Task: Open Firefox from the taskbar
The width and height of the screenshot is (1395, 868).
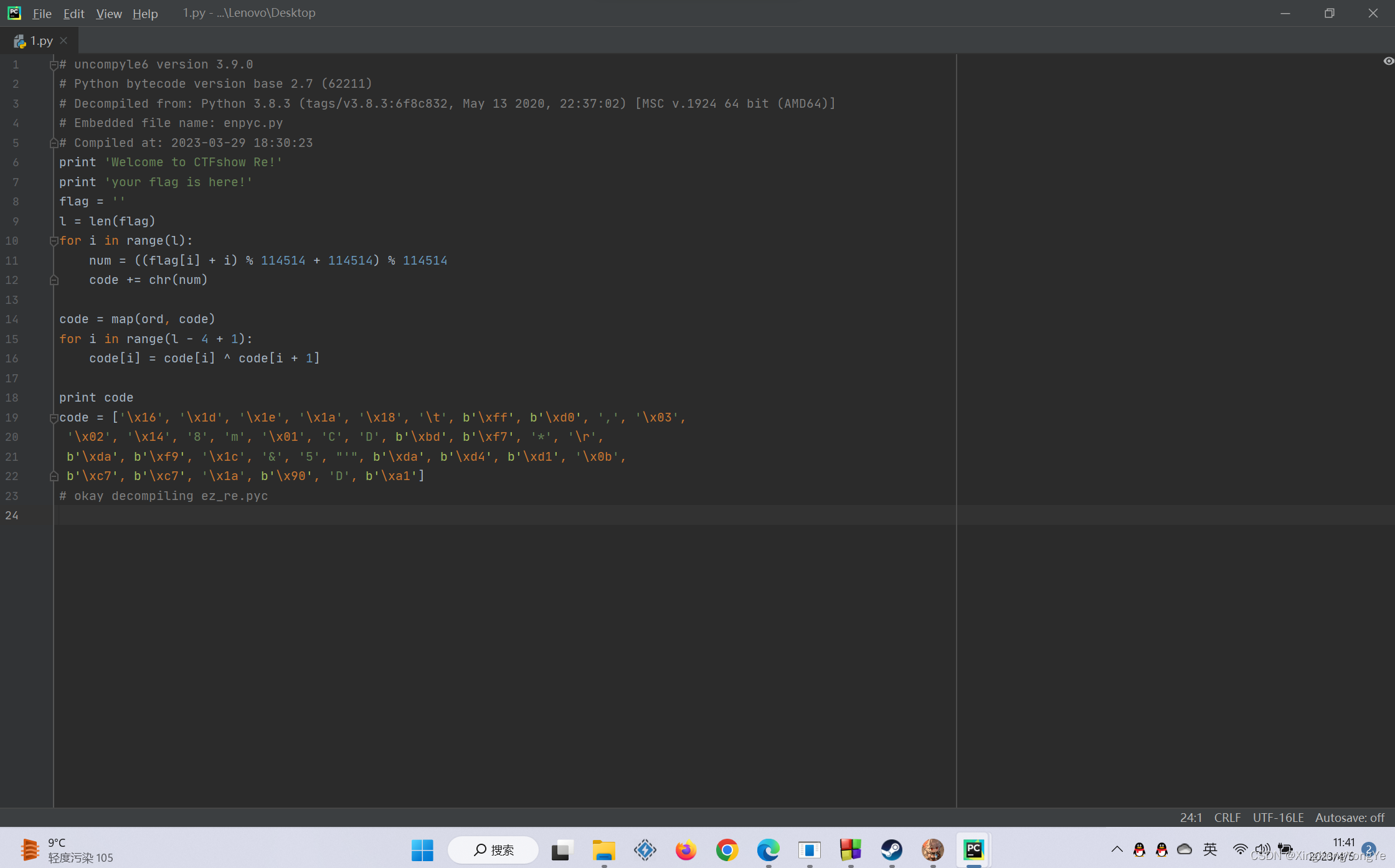Action: click(x=686, y=849)
